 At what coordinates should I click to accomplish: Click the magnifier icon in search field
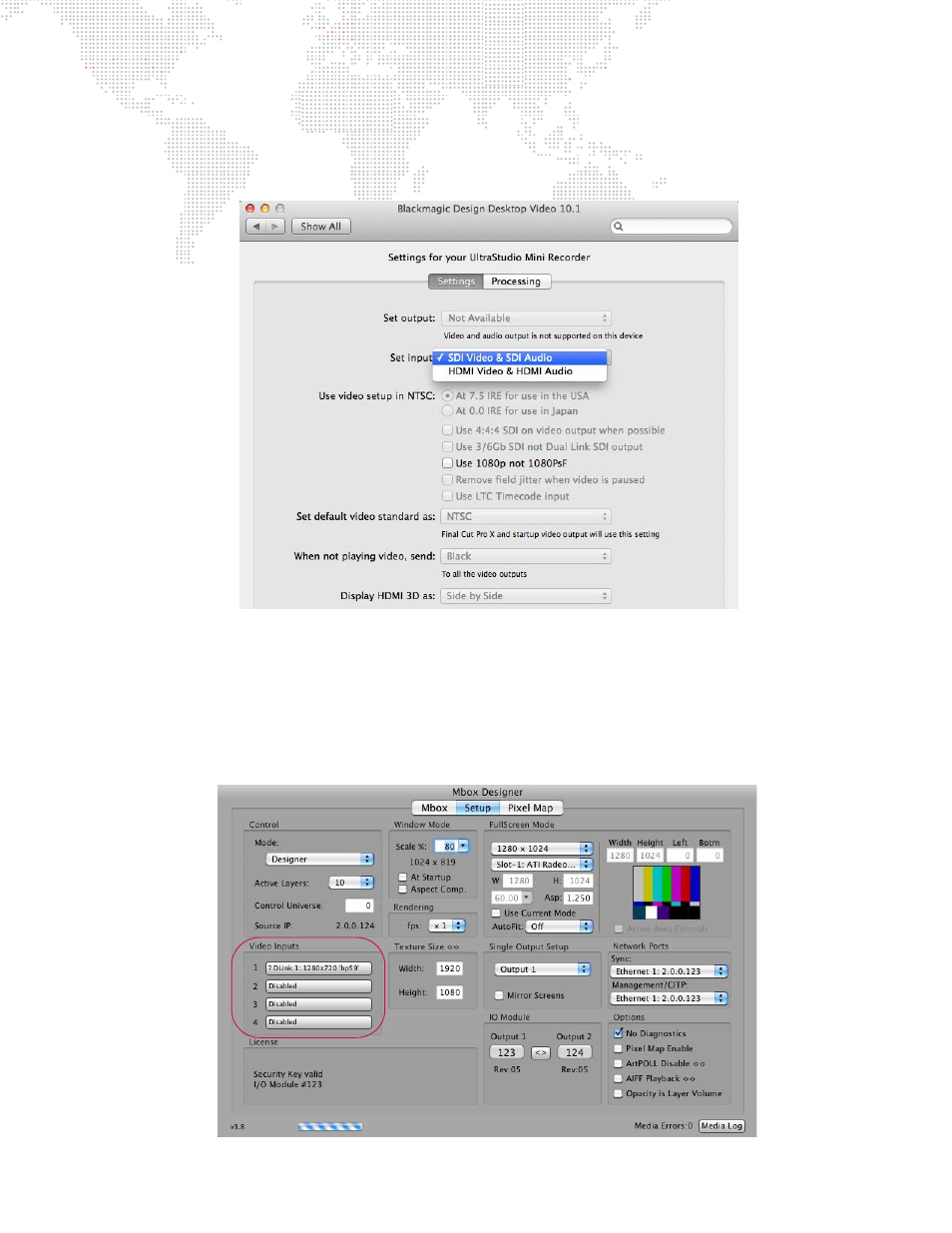(619, 227)
